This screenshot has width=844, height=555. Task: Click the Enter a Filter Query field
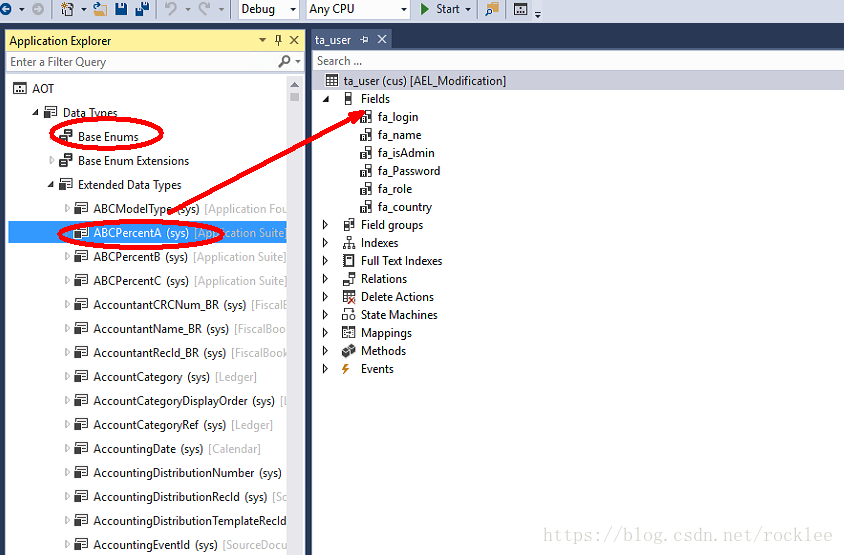click(x=142, y=62)
